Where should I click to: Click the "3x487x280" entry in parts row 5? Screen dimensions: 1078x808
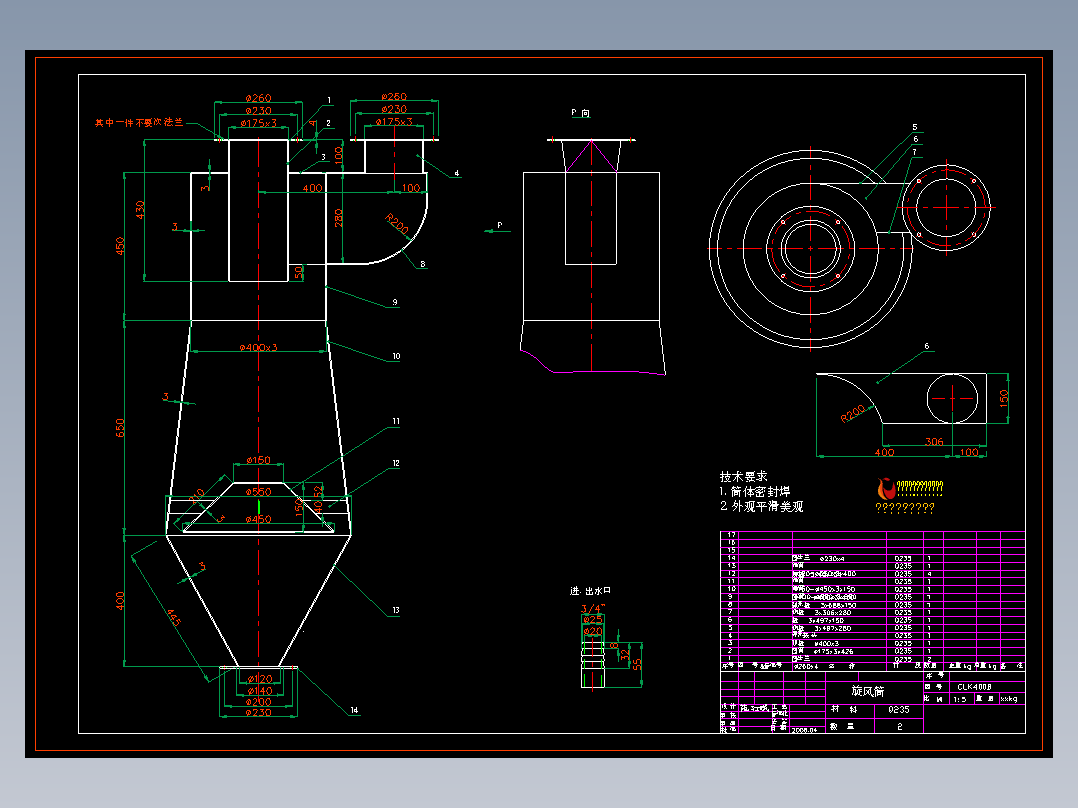click(832, 628)
